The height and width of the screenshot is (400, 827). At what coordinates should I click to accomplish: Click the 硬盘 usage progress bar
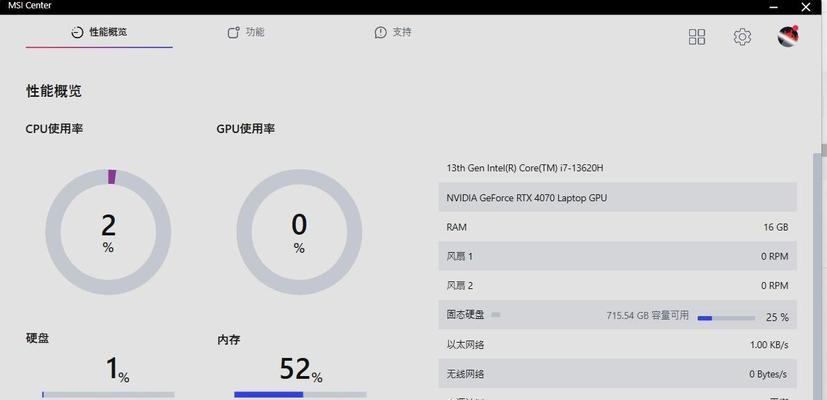click(x=108, y=395)
